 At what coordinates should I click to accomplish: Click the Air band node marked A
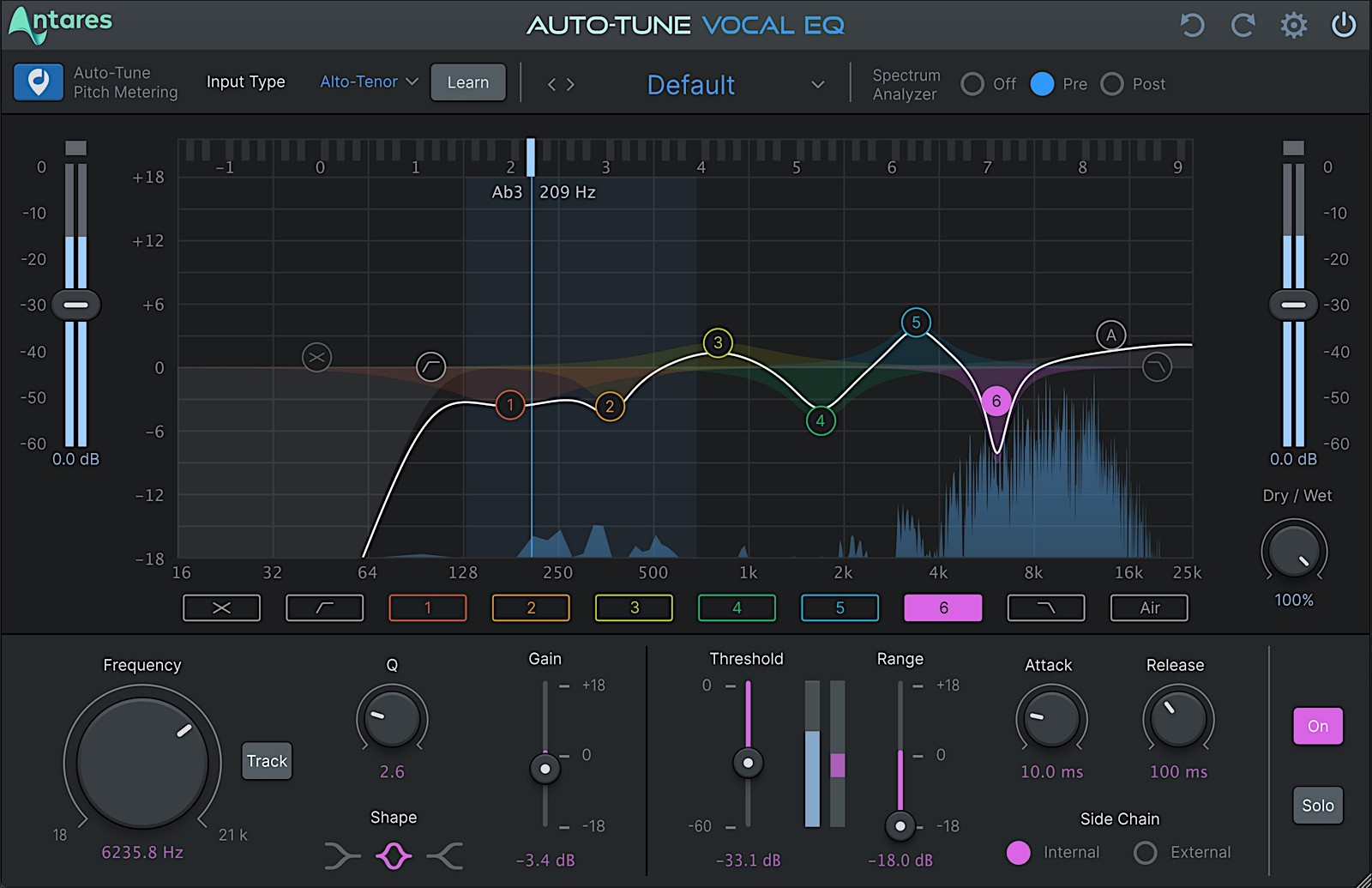click(1111, 335)
